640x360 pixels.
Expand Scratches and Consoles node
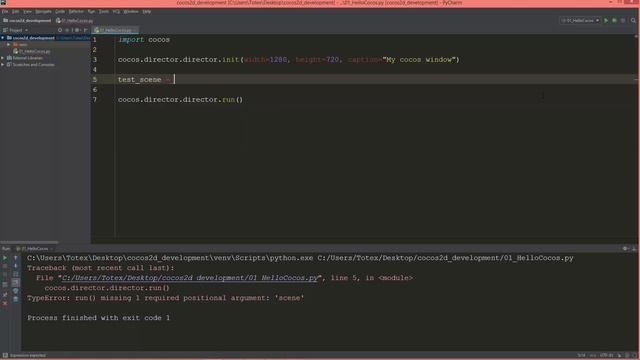tap(3, 64)
